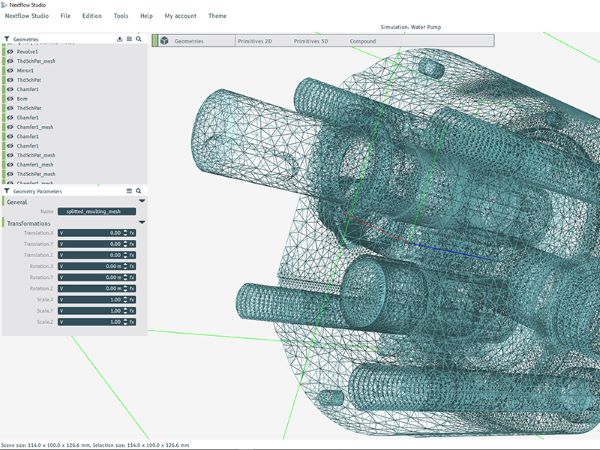This screenshot has height=450, width=600.
Task: Open the Geometries panel list menu icon
Action: click(128, 39)
